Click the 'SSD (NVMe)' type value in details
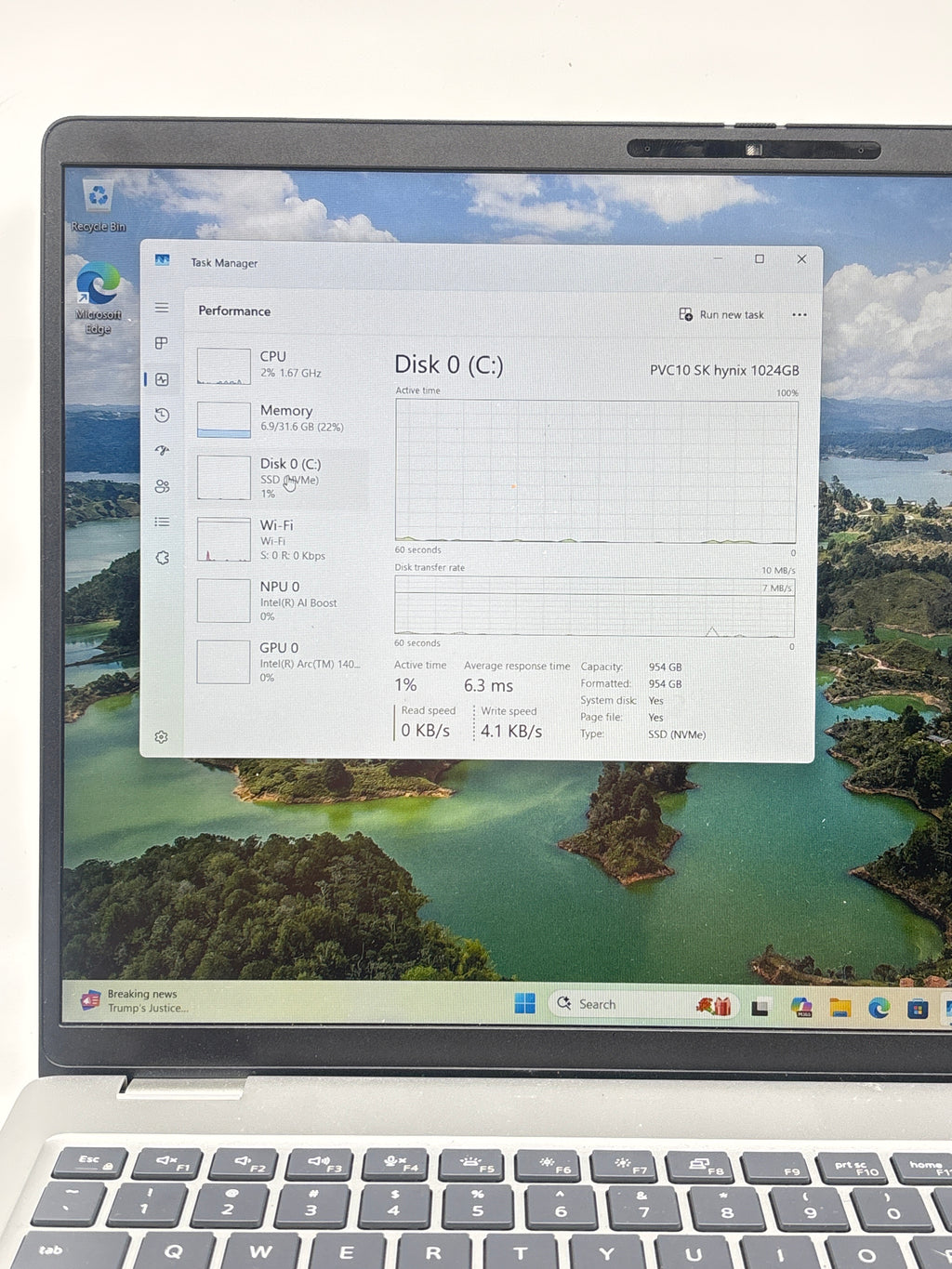Image resolution: width=952 pixels, height=1269 pixels. click(x=677, y=734)
